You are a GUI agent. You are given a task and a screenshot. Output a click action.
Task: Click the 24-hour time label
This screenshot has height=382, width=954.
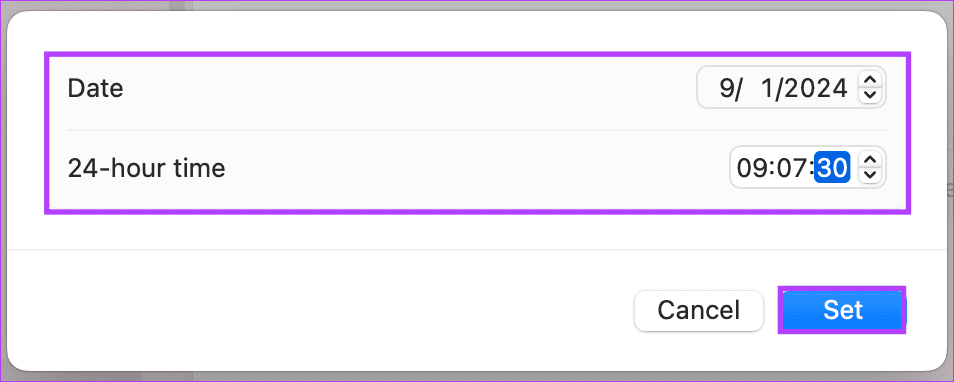[146, 168]
